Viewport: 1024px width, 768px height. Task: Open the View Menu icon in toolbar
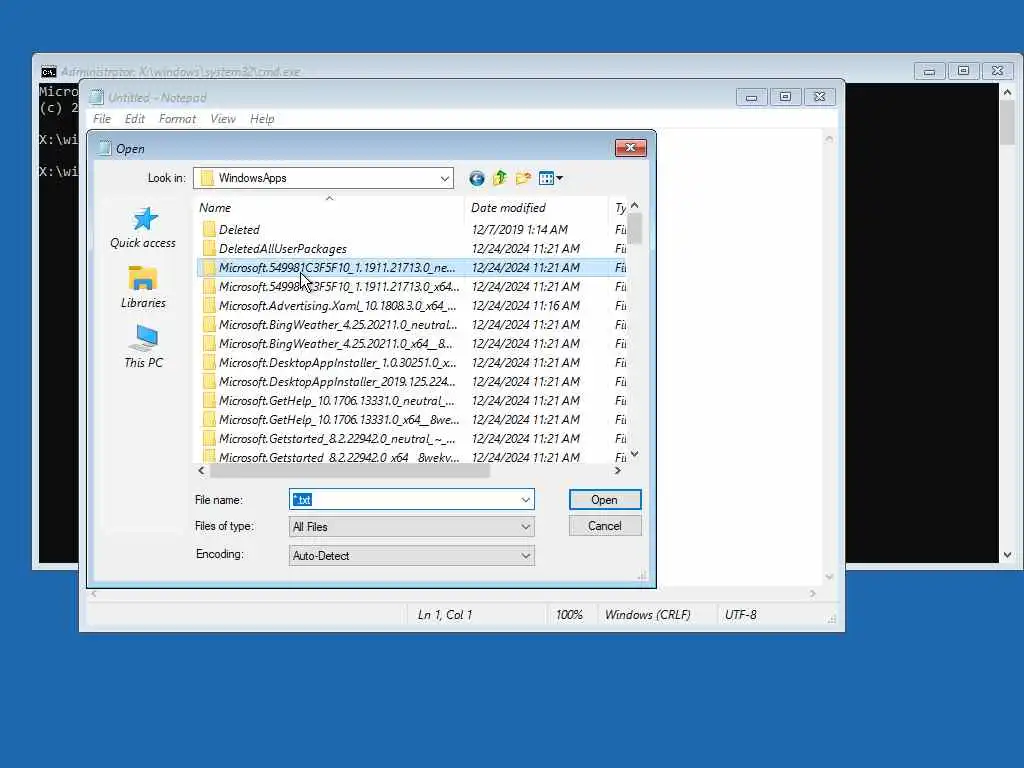[551, 178]
